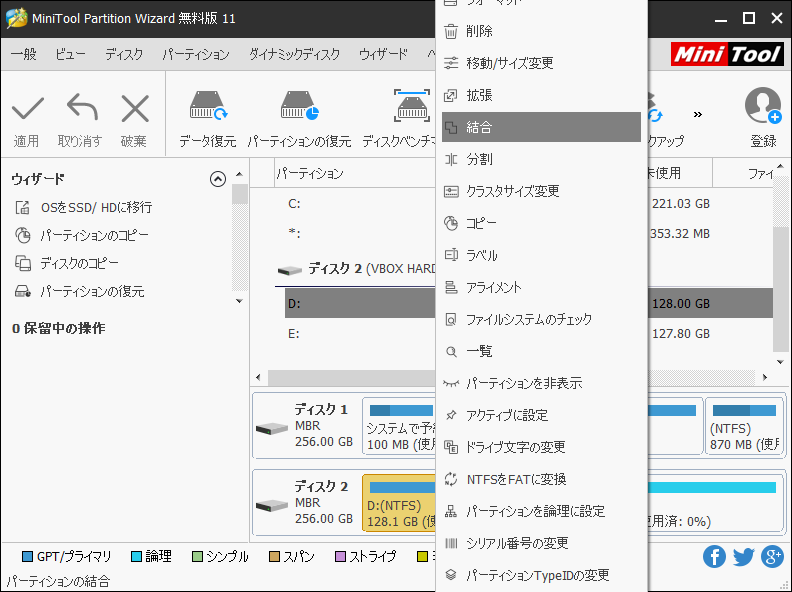Choose 削除 from context menu

click(x=541, y=31)
